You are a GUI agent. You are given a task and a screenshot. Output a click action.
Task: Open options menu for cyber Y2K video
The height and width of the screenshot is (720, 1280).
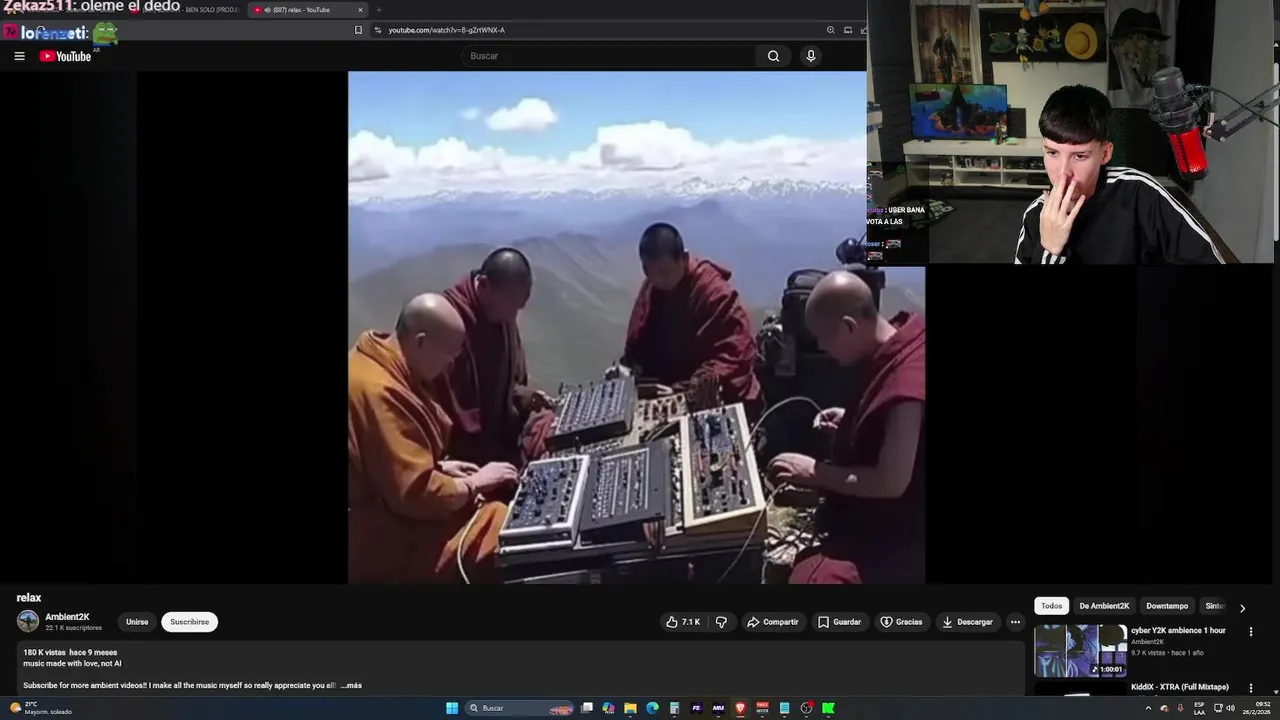pyautogui.click(x=1250, y=631)
